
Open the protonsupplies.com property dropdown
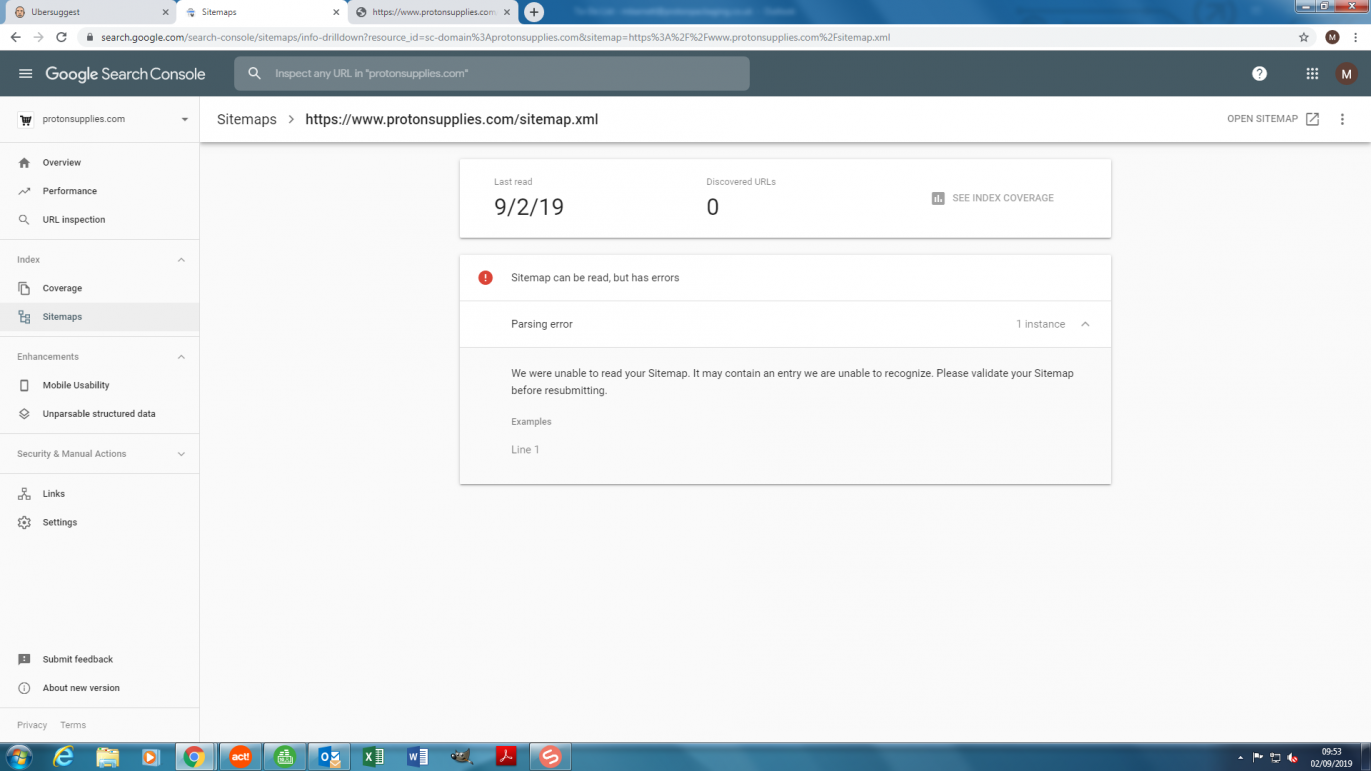pyautogui.click(x=184, y=119)
